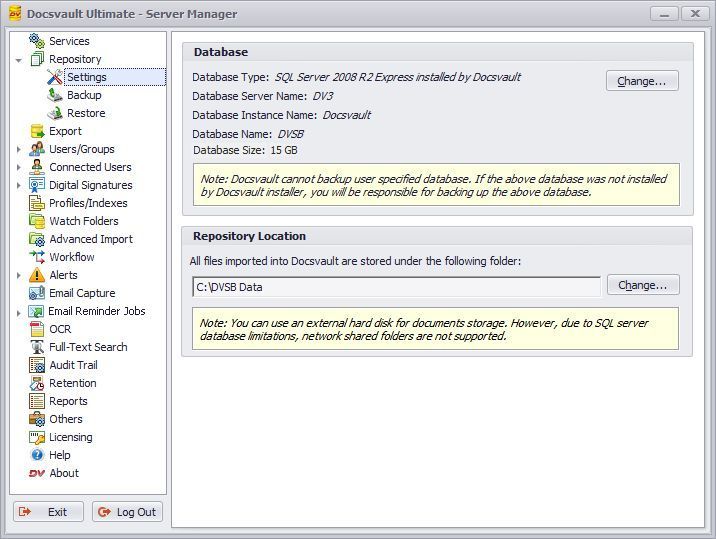Viewport: 716px width, 539px height.
Task: Click the Email Capture icon
Action: coord(37,293)
